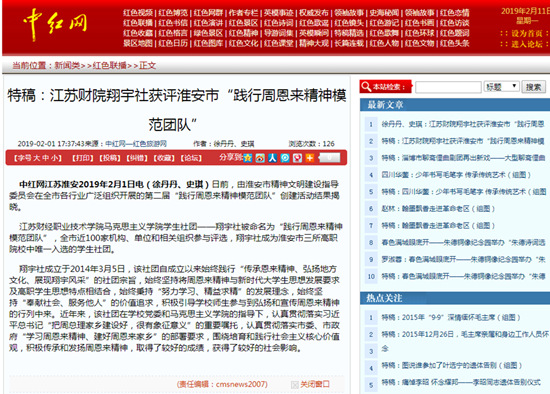550x394 pixels.
Task: Share article via Sina Weibo icon
Action: 260,158
